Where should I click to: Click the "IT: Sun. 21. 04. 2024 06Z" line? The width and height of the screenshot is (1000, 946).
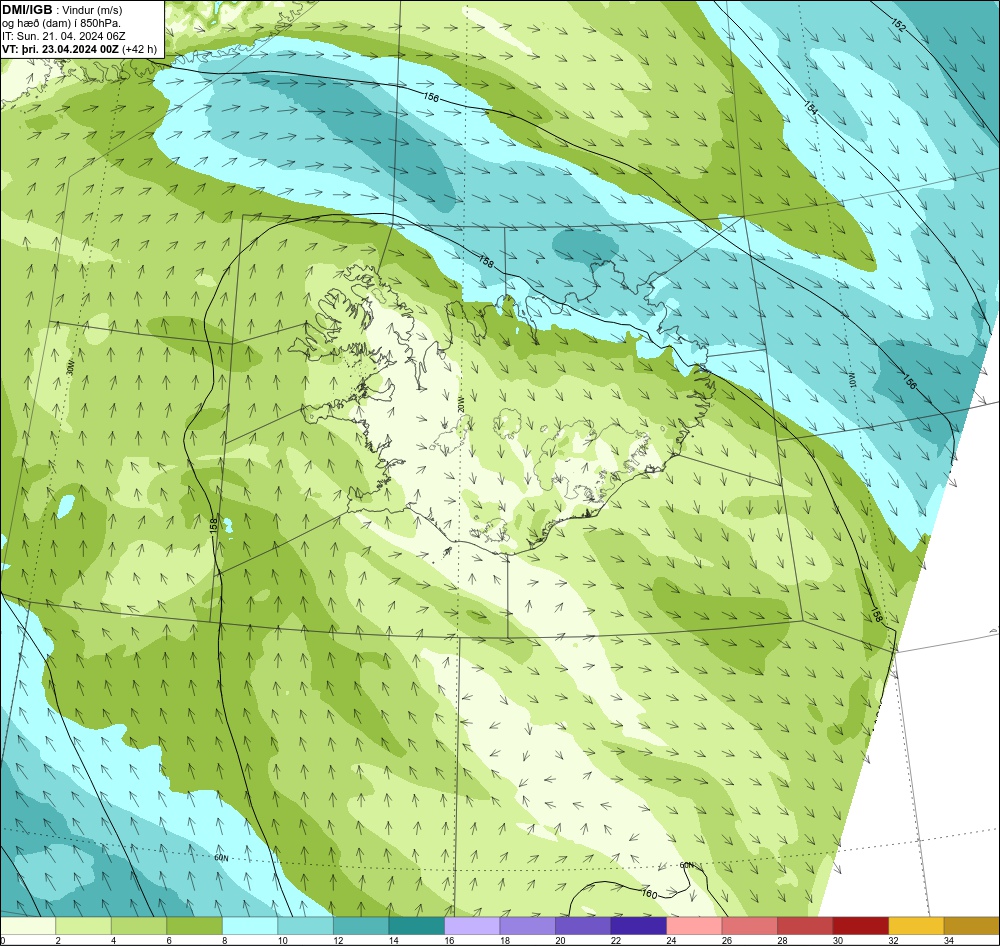[x=64, y=36]
